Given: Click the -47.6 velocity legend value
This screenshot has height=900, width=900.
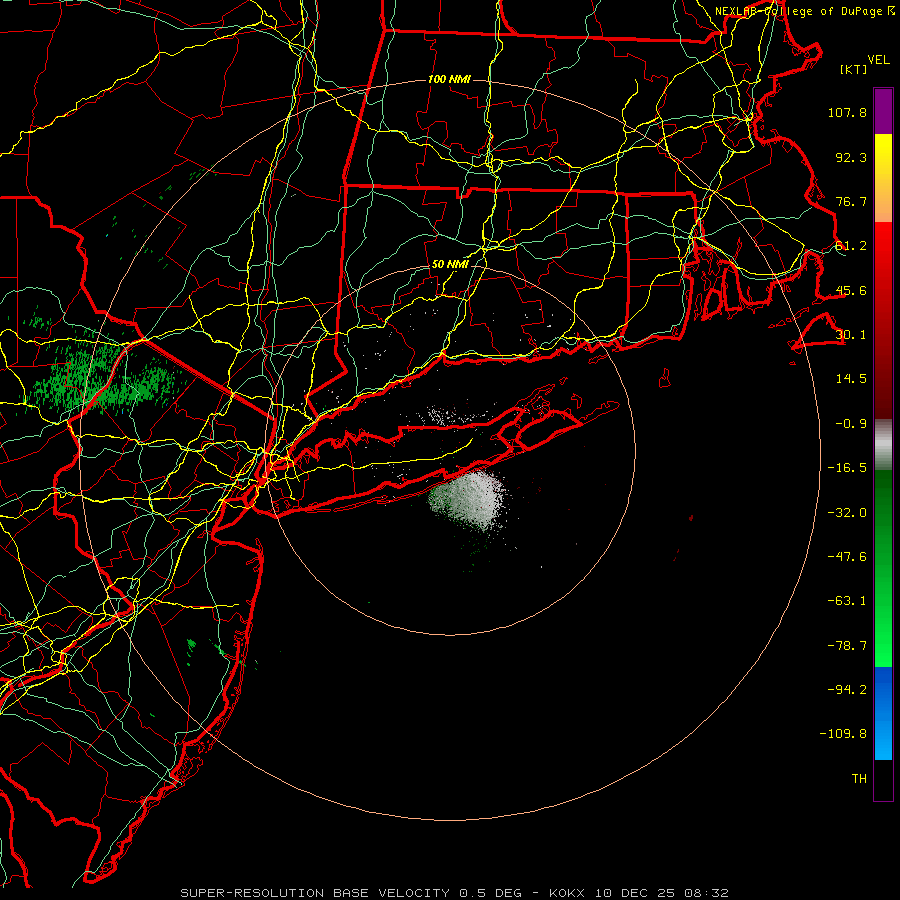Looking at the screenshot, I should pos(847,557).
